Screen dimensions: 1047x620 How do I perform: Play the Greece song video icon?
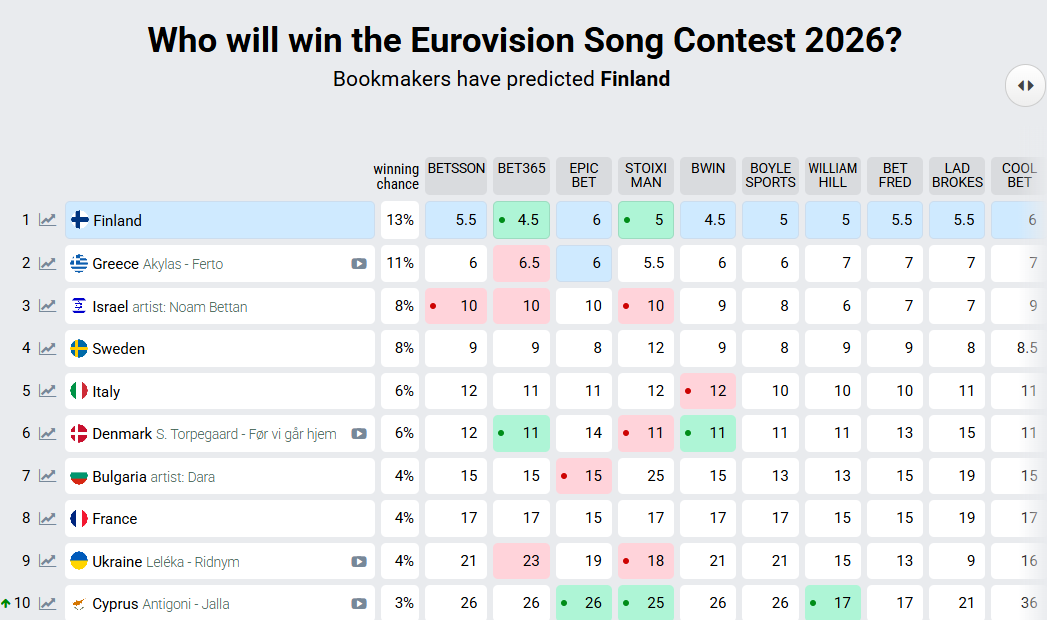click(359, 264)
